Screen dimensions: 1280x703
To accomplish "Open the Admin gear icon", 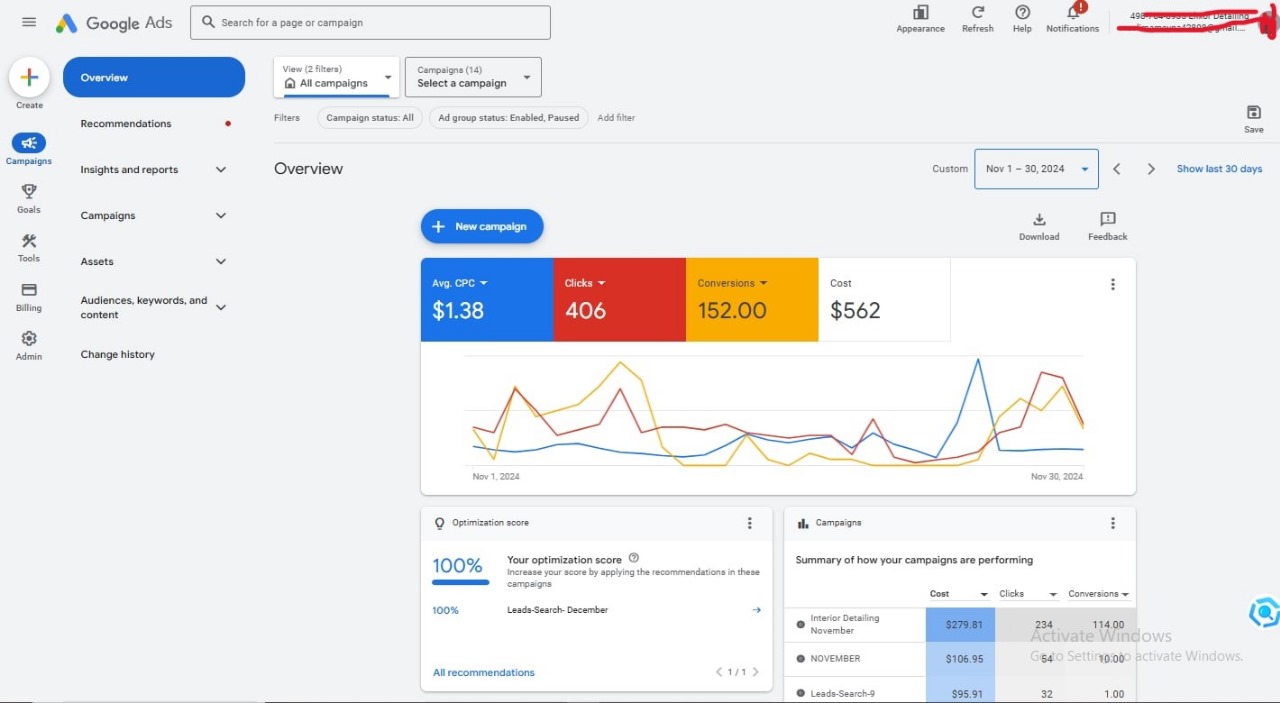I will click(x=29, y=338).
